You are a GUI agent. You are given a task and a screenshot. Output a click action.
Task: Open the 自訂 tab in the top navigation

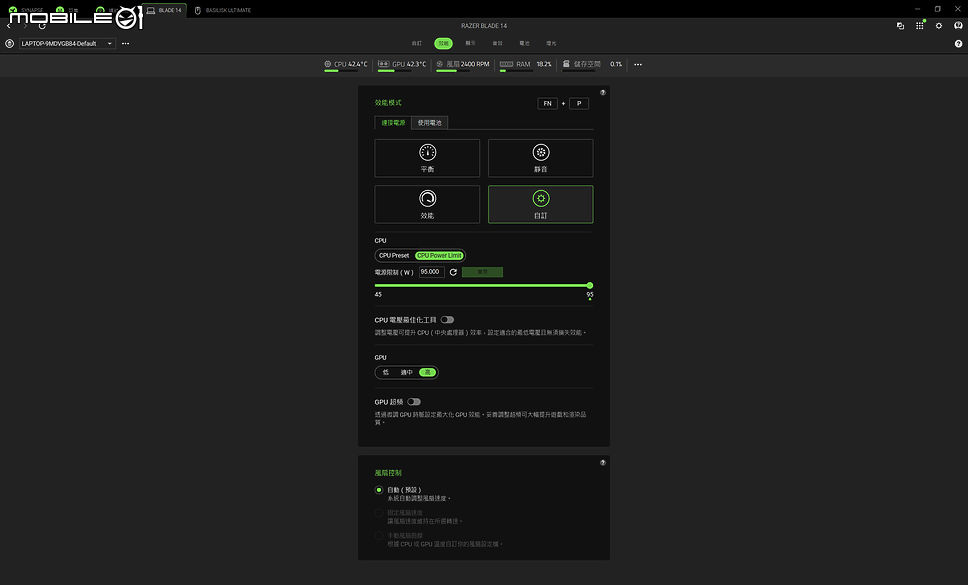click(x=417, y=43)
